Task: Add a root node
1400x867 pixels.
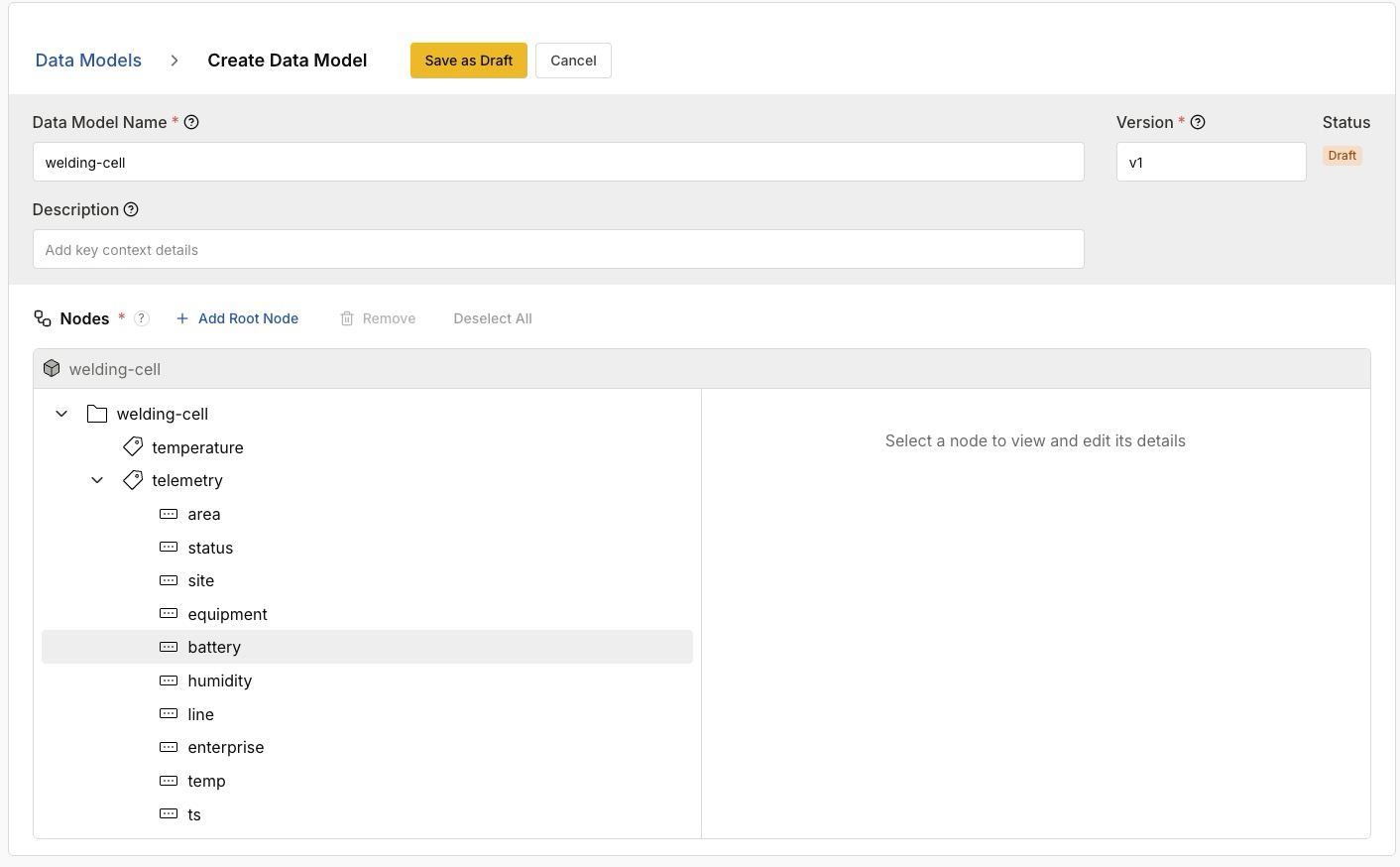Action: (x=237, y=318)
